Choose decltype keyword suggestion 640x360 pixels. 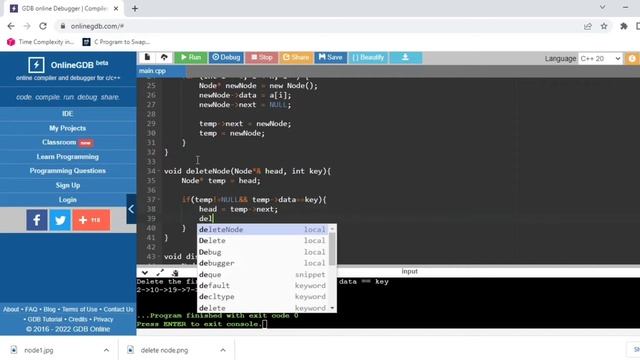pos(263,297)
